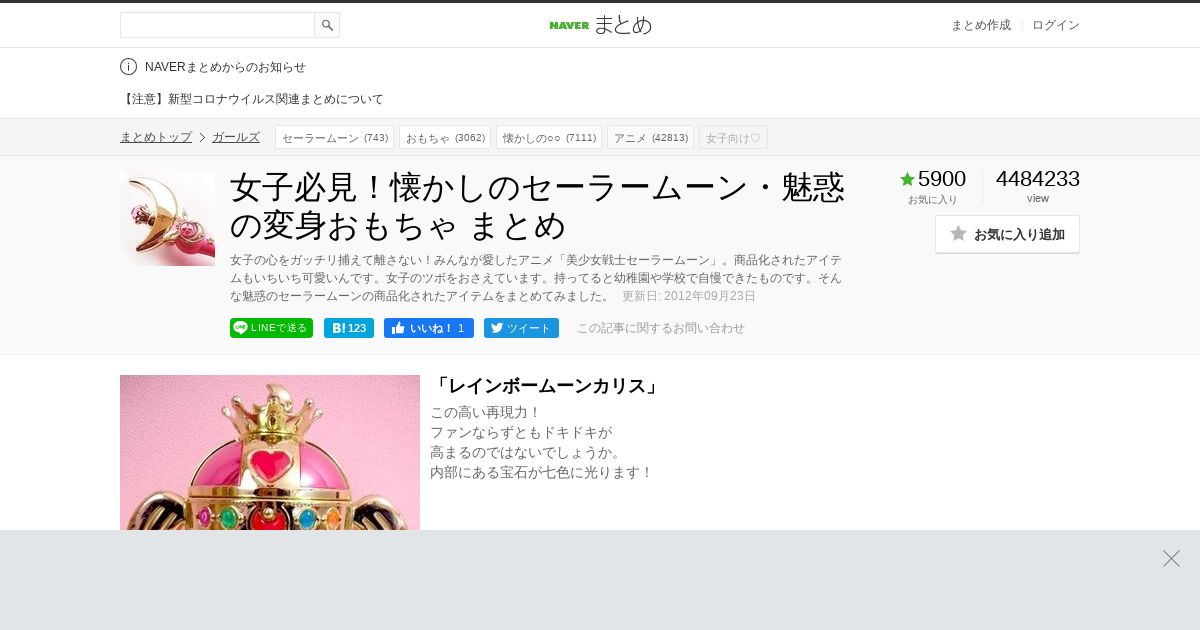
Task: Go to まとめトップ breadcrumb
Action: click(156, 137)
